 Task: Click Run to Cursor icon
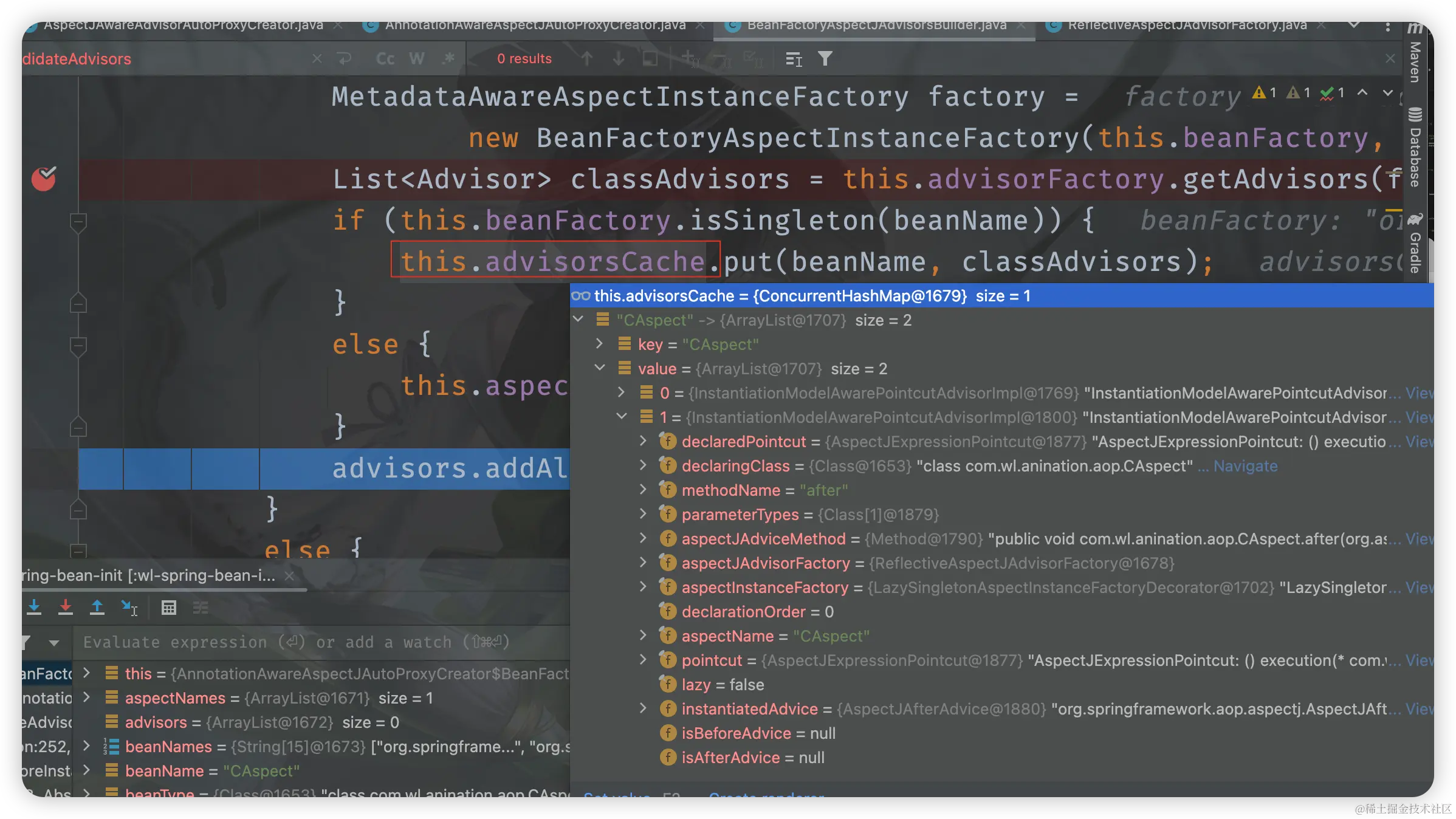click(129, 607)
